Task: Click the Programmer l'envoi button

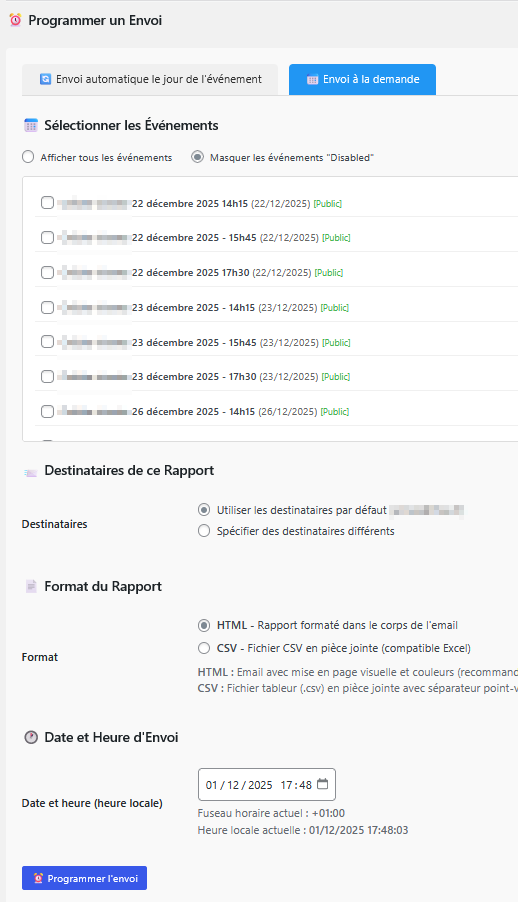Action: 85,878
